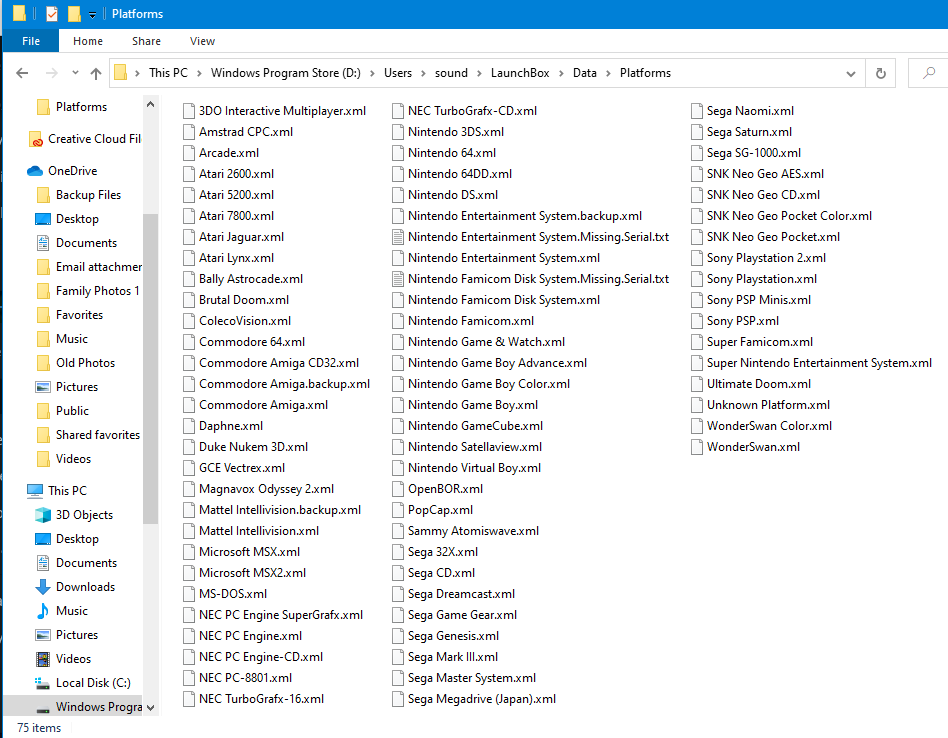Select Sega Megadrive (Japan).xml file icon
This screenshot has height=738, width=948.
coord(398,699)
